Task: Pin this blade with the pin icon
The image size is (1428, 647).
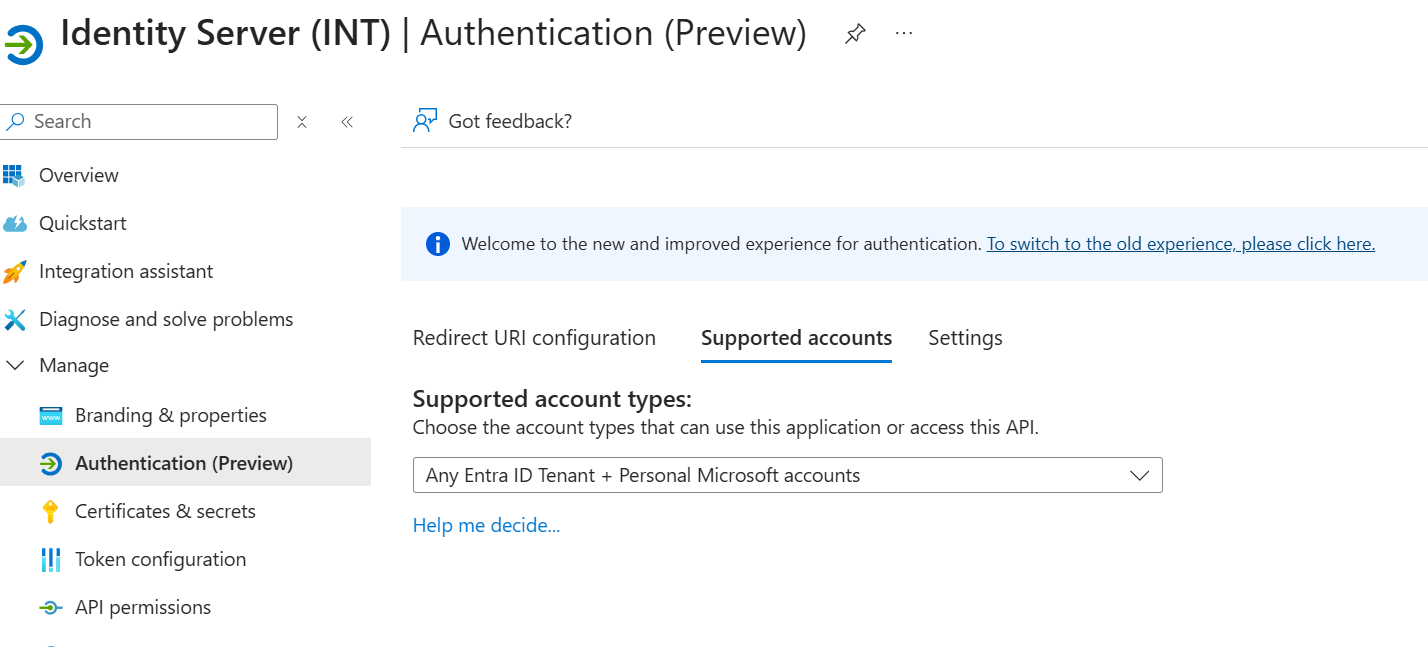Action: pyautogui.click(x=854, y=34)
